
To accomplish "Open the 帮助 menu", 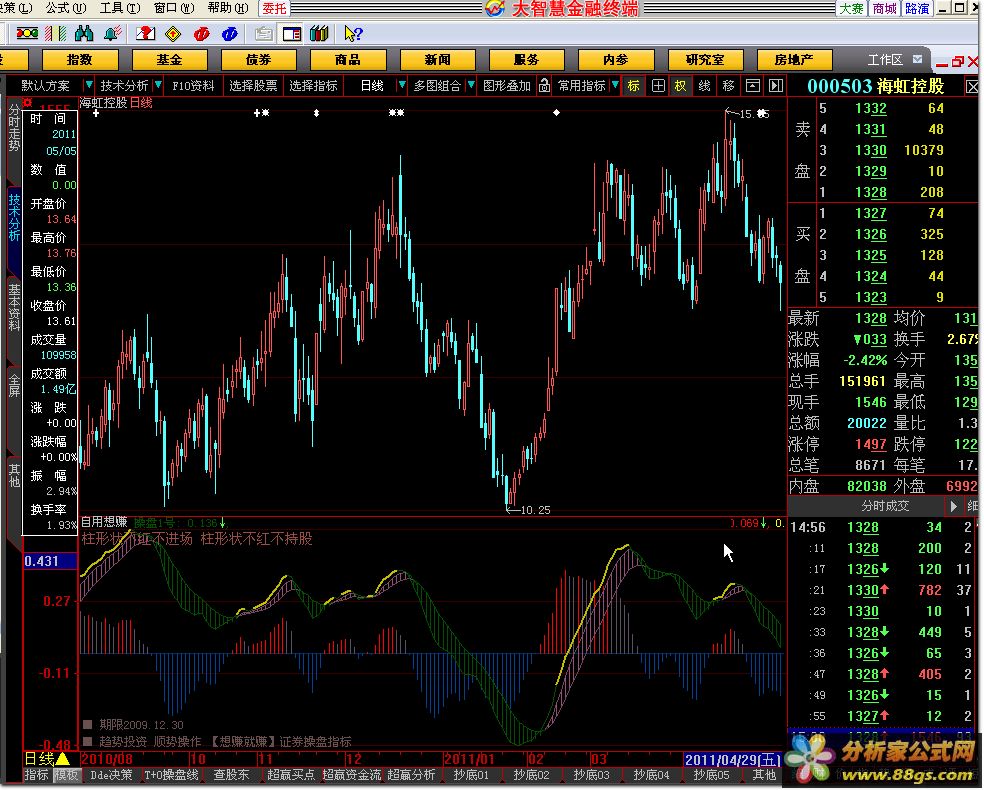I will tap(228, 8).
